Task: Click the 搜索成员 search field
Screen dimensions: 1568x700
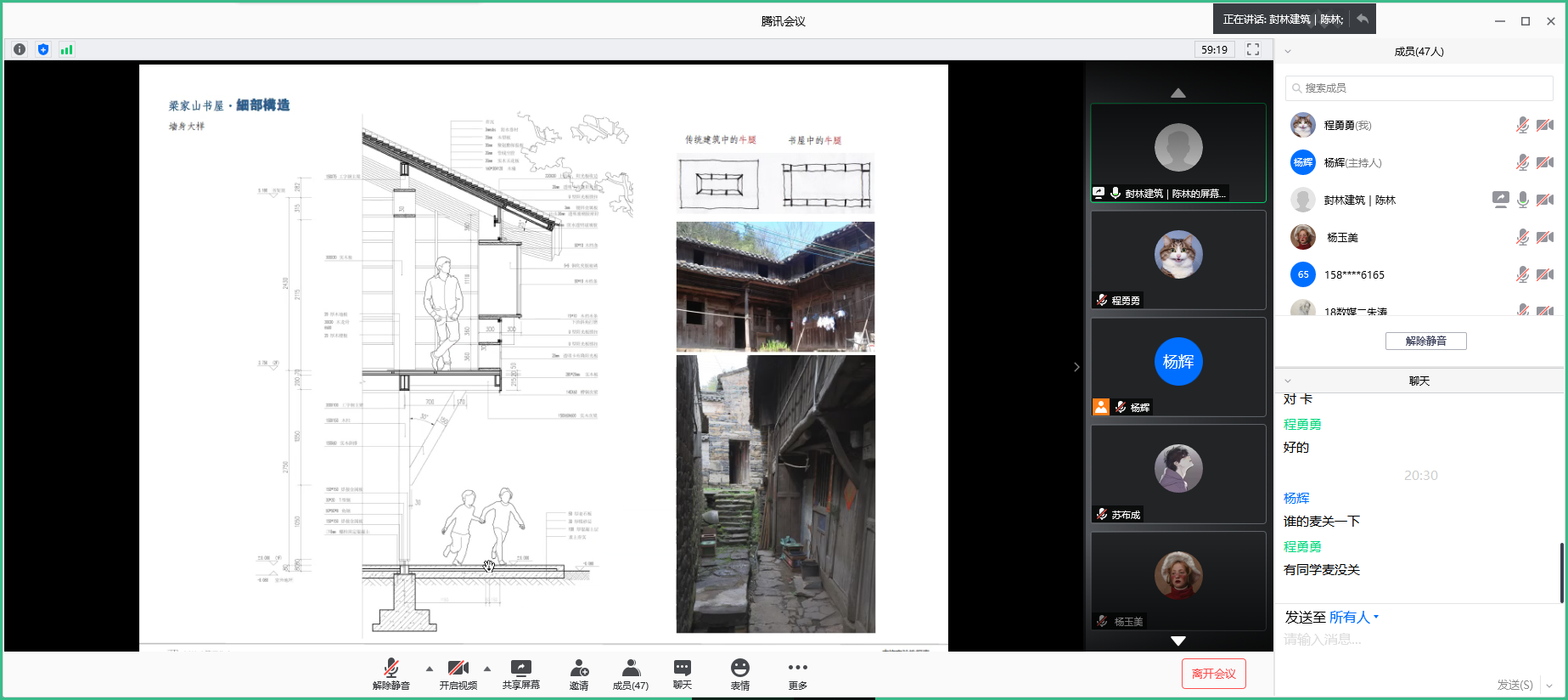Action: (1419, 88)
